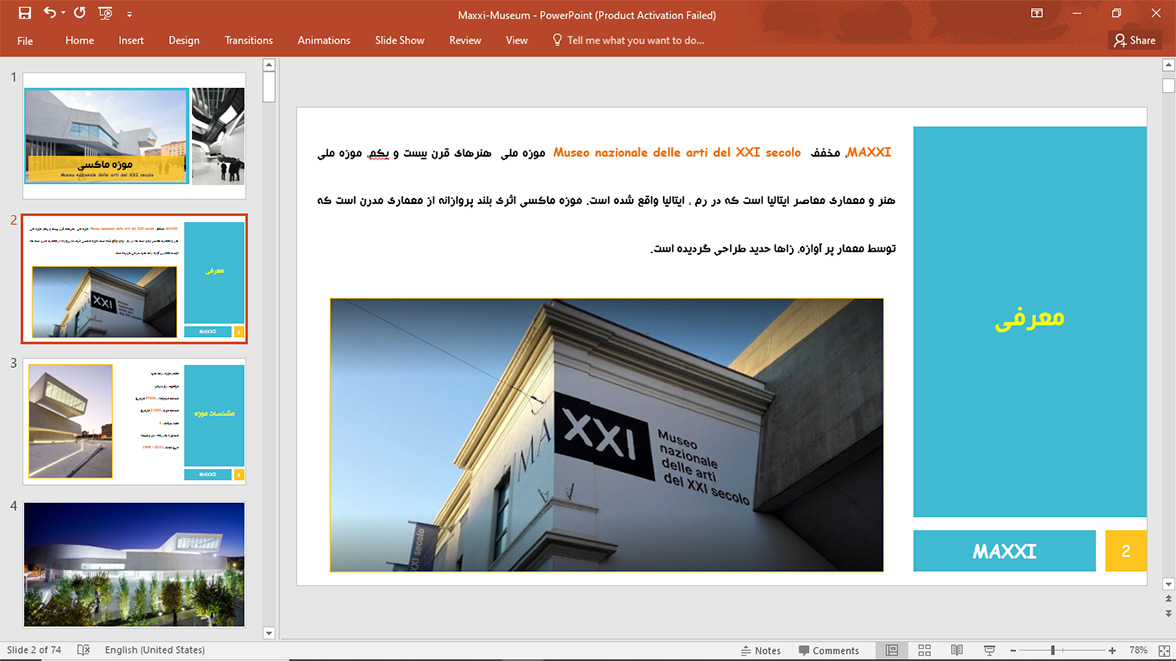Click the zoom slider handle
This screenshot has width=1176, height=661.
[1053, 650]
